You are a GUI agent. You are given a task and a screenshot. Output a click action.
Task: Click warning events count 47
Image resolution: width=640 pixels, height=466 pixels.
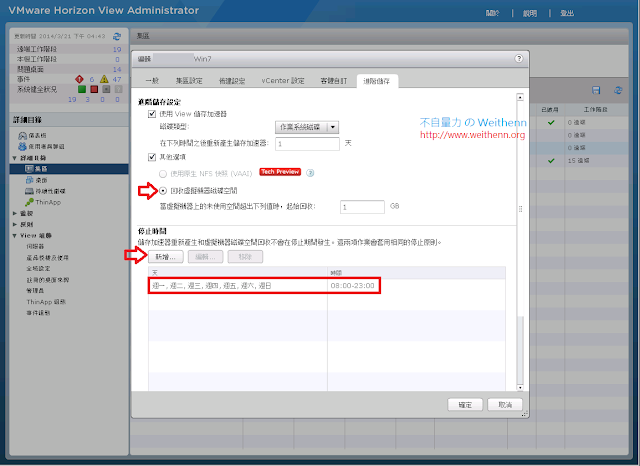coord(117,79)
